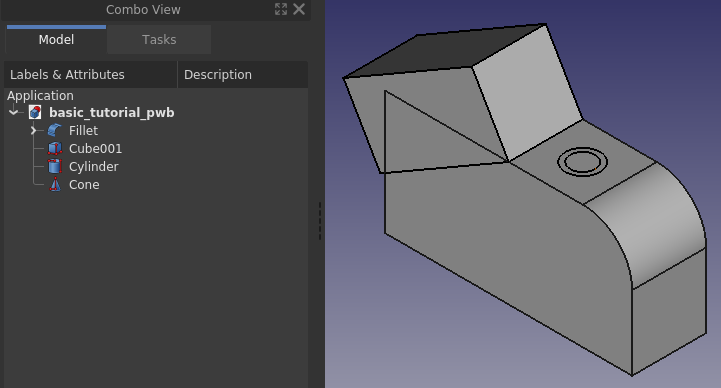
Task: Click the circular hole on the model
Action: click(583, 162)
